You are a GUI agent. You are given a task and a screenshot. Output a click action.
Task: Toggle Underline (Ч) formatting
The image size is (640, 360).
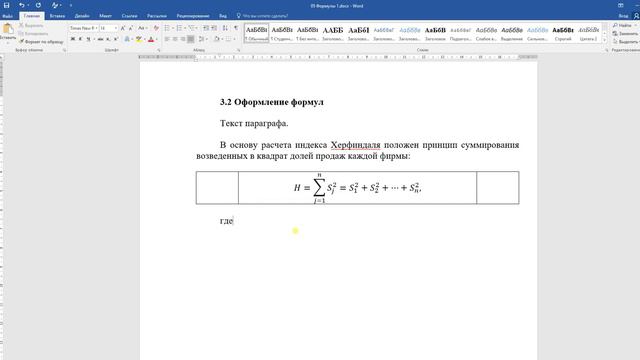88,39
